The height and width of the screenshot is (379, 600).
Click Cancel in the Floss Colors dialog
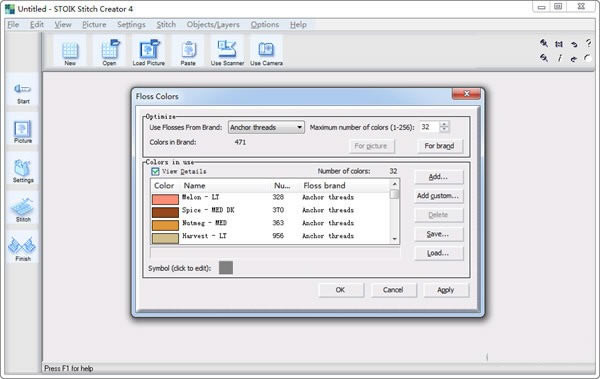[x=393, y=290]
